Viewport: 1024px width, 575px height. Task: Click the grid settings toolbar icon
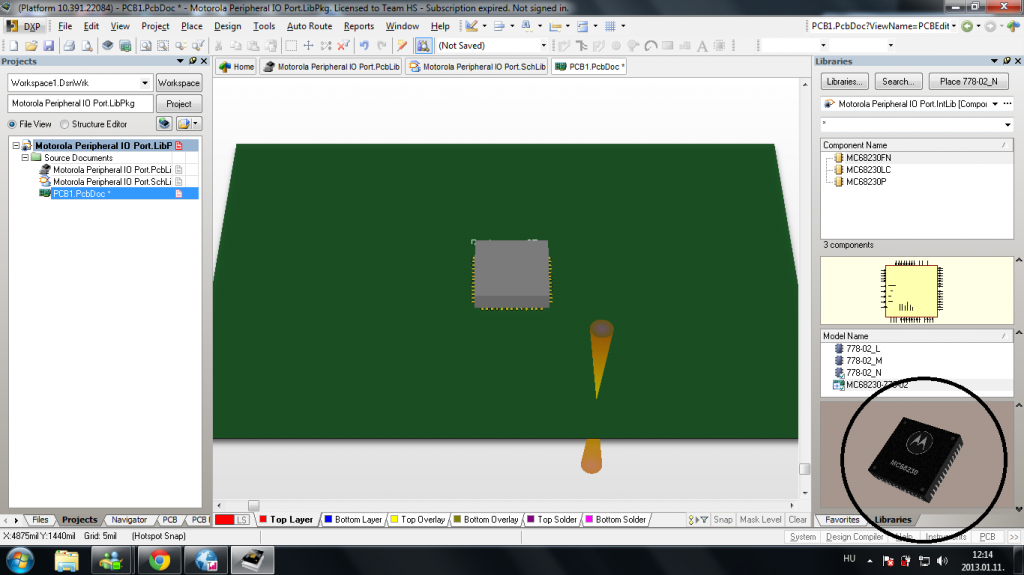(x=610, y=26)
